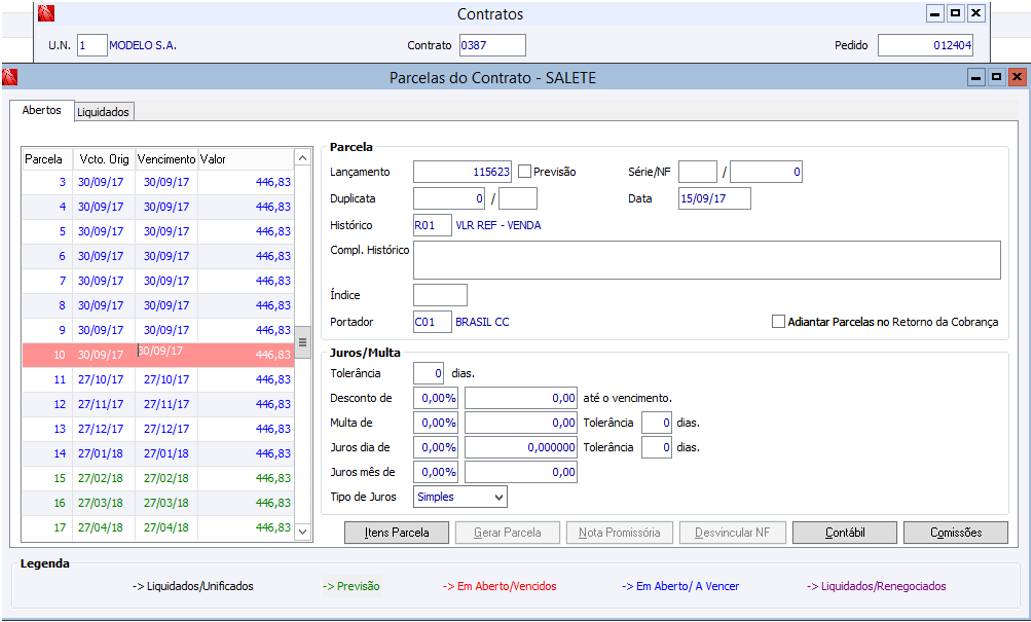Image resolution: width=1031 pixels, height=622 pixels.
Task: Switch to the Liquidados tab
Action: 104,112
